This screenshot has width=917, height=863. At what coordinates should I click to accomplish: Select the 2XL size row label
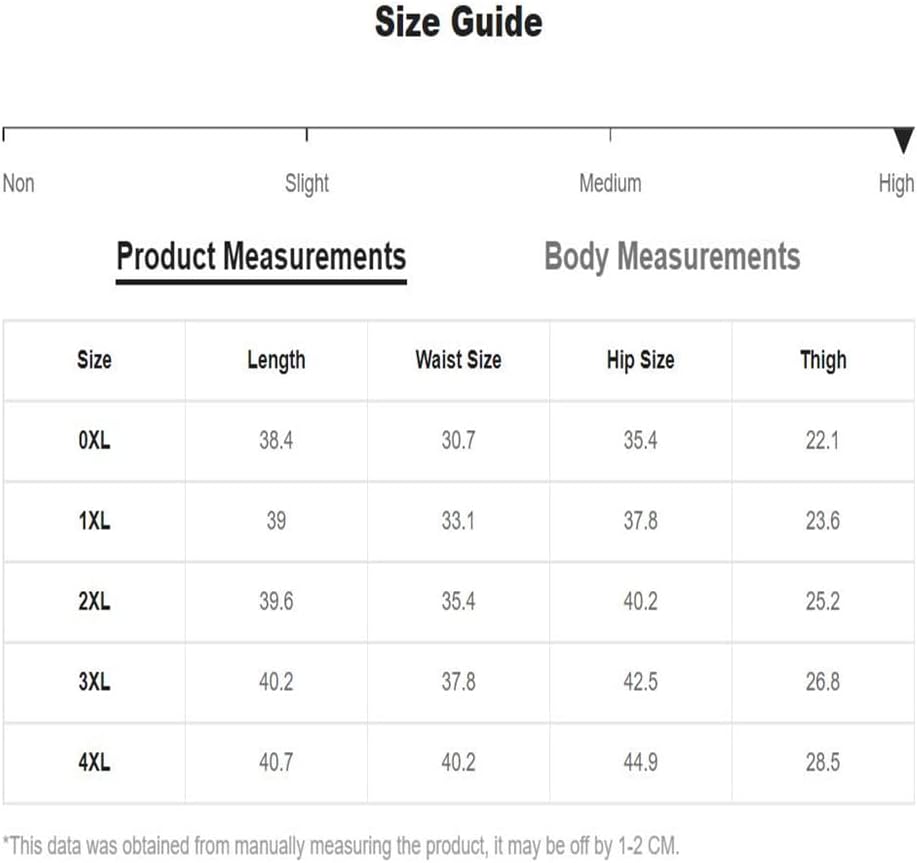tap(94, 601)
